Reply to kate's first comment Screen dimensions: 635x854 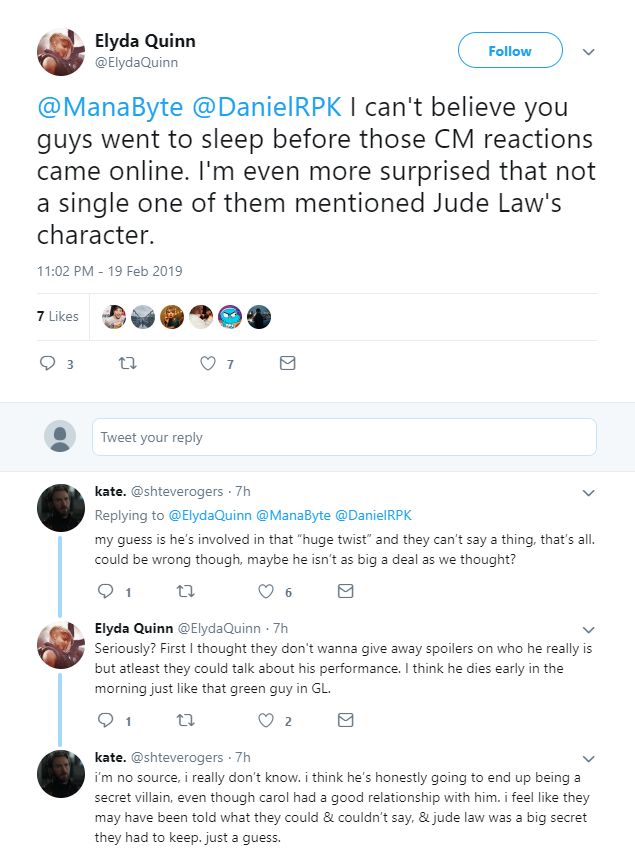click(106, 591)
